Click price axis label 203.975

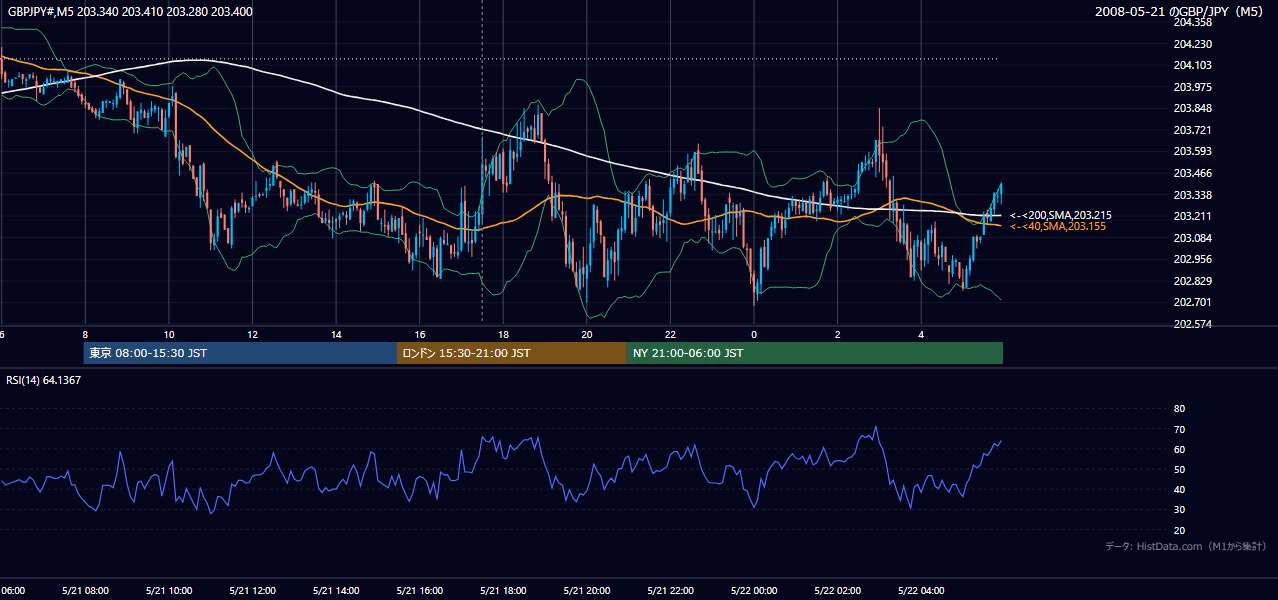(x=1192, y=87)
